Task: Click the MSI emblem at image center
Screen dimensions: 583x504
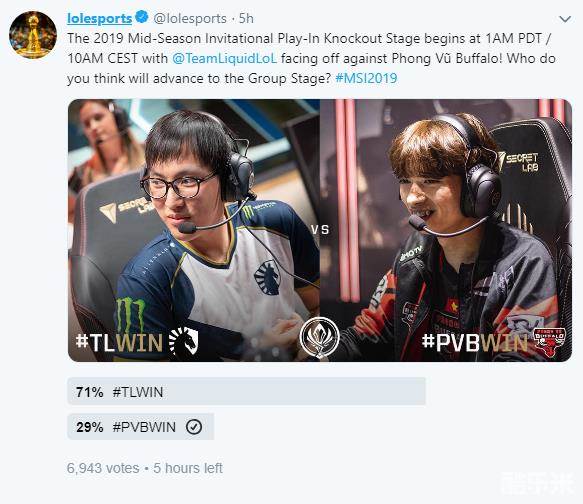Action: click(319, 337)
